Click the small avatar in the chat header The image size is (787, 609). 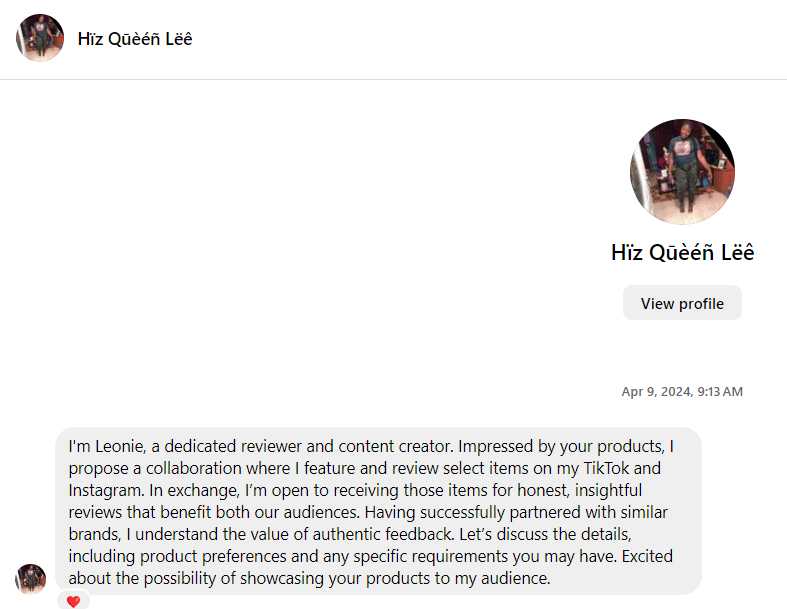pos(40,38)
